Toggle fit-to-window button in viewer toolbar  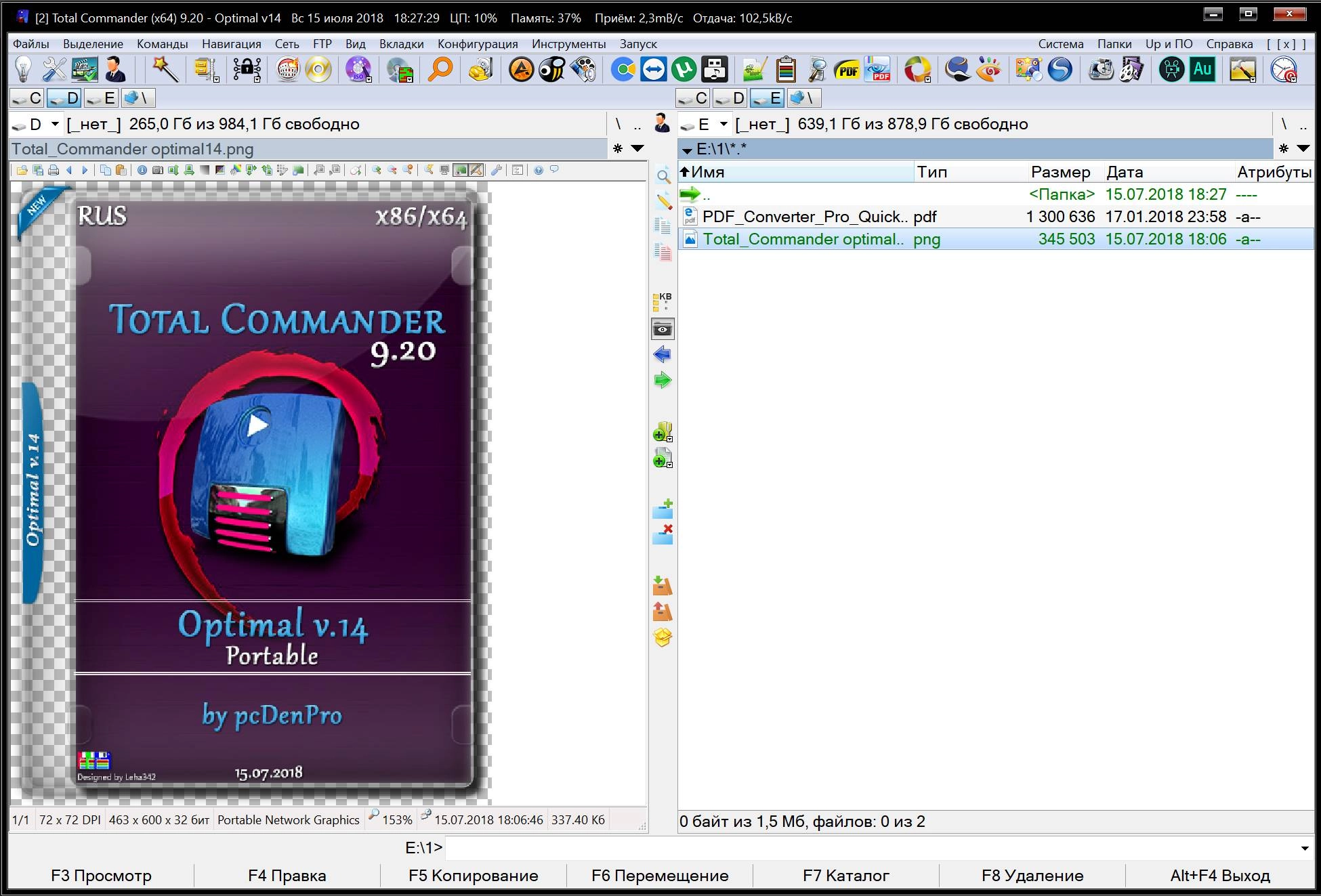point(461,170)
